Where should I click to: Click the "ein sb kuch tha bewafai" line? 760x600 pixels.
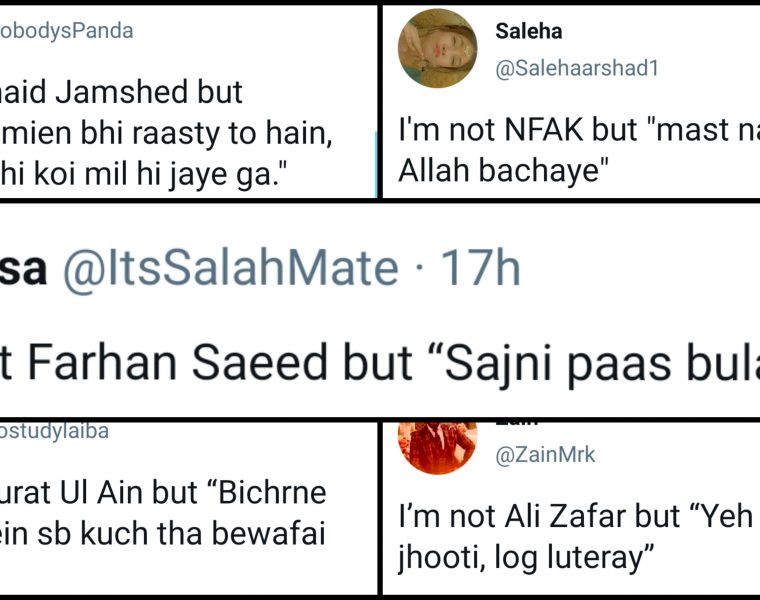click(x=162, y=534)
